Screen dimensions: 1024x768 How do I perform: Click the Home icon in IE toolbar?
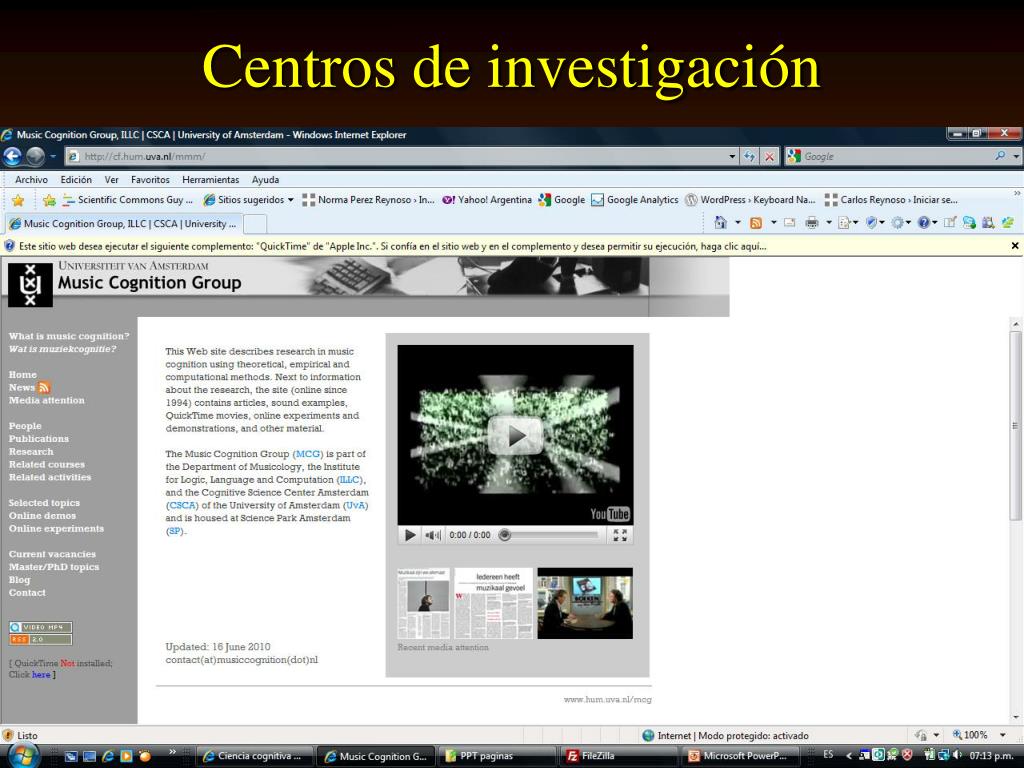click(720, 223)
